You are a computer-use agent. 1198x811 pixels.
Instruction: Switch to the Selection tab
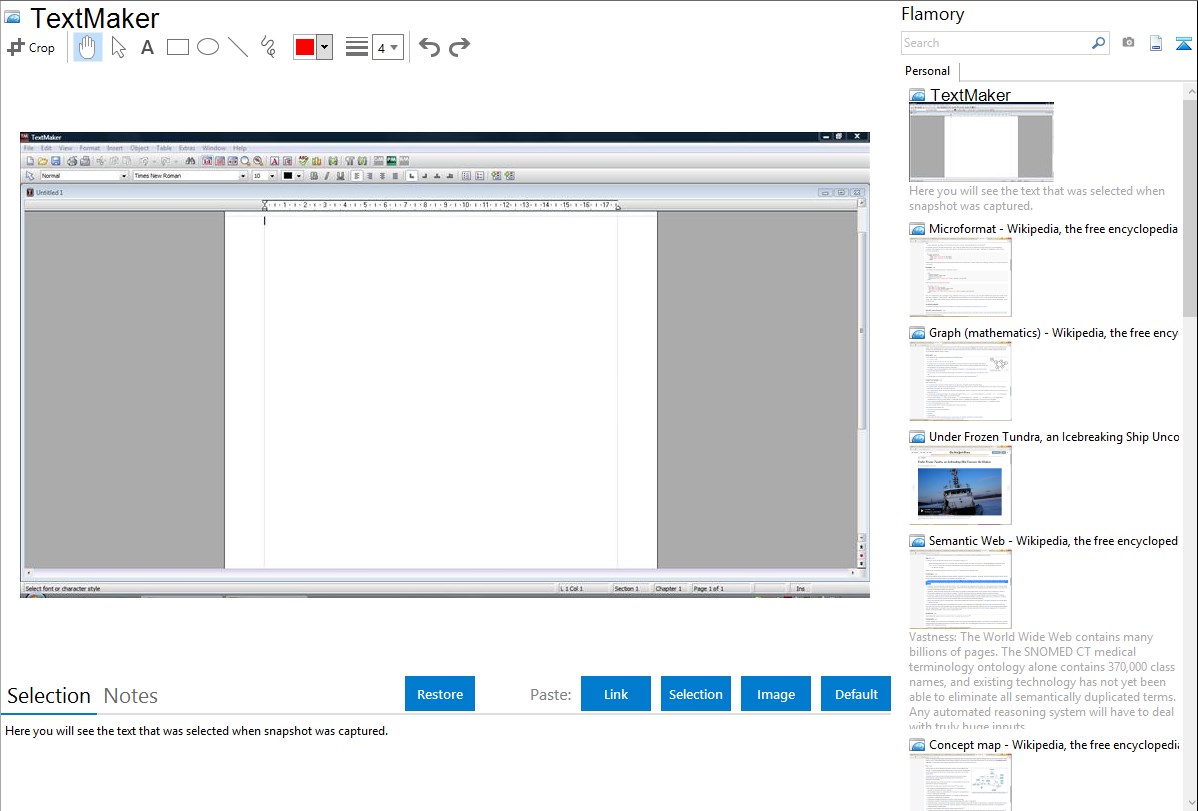(x=49, y=696)
